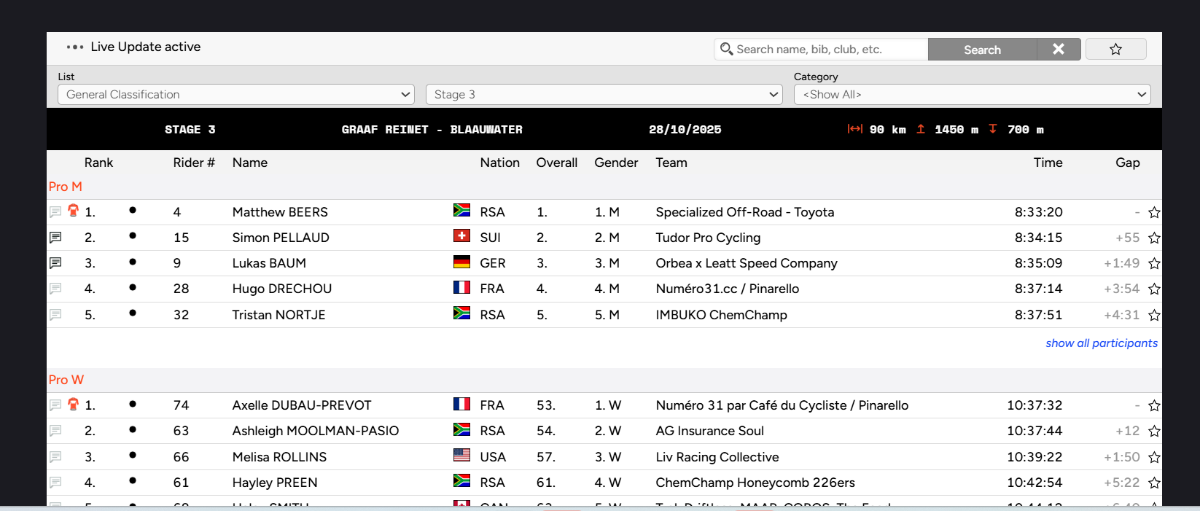This screenshot has width=1200, height=511.
Task: Select the Pro W category heading
Action: point(66,379)
